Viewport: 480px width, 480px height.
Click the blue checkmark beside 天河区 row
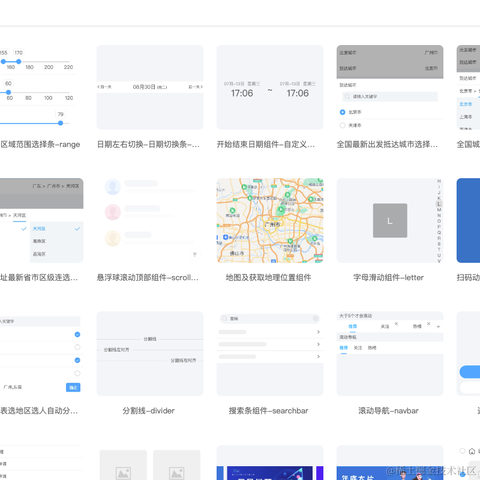(77, 229)
